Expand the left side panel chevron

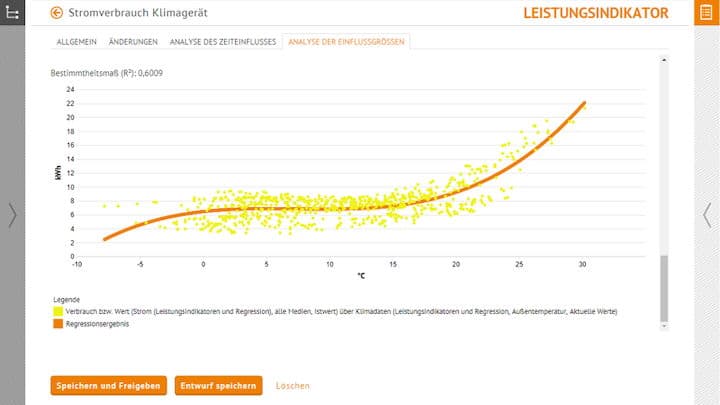[12, 215]
